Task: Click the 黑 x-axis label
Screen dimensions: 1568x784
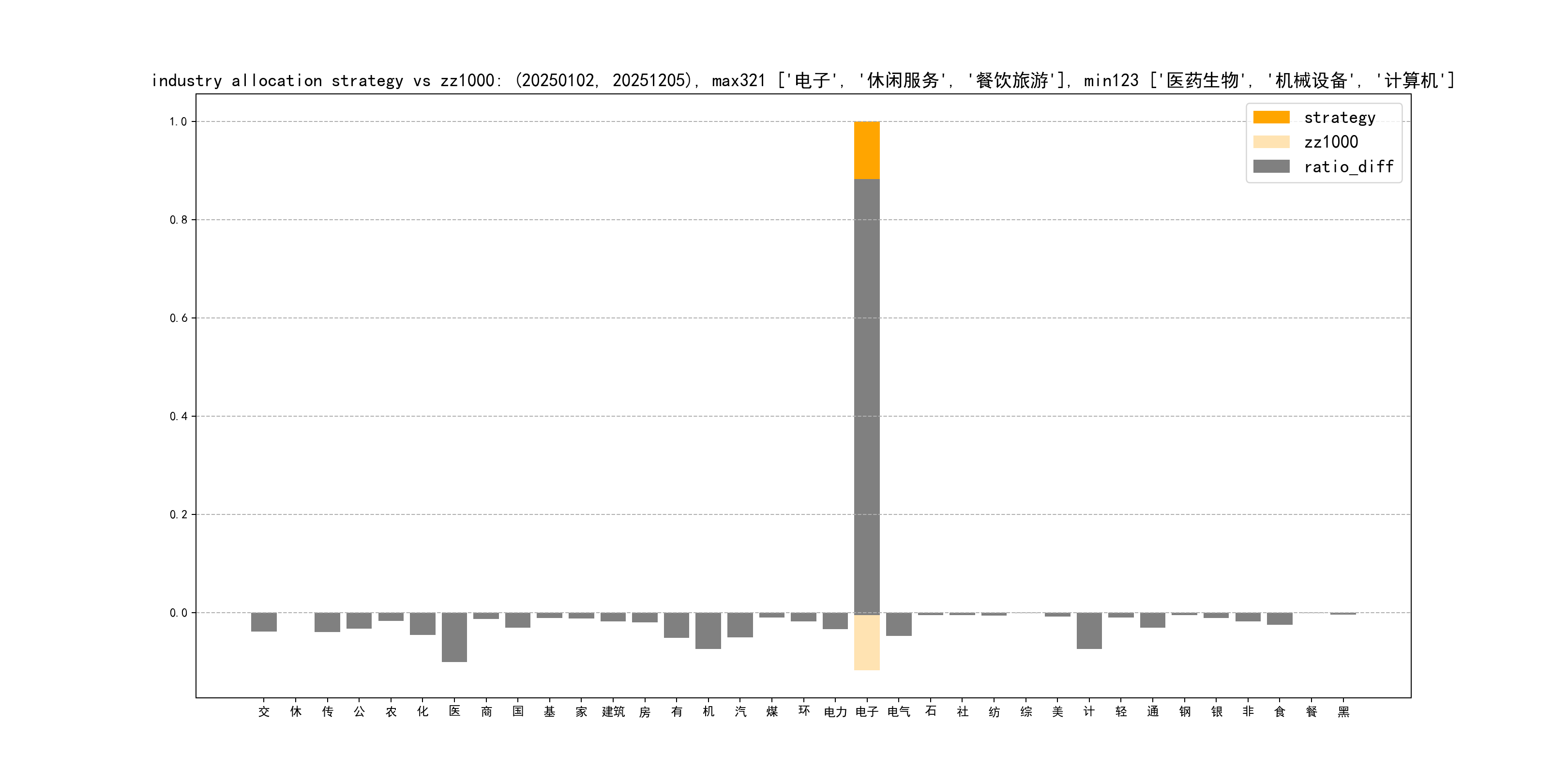Action: tap(1343, 711)
